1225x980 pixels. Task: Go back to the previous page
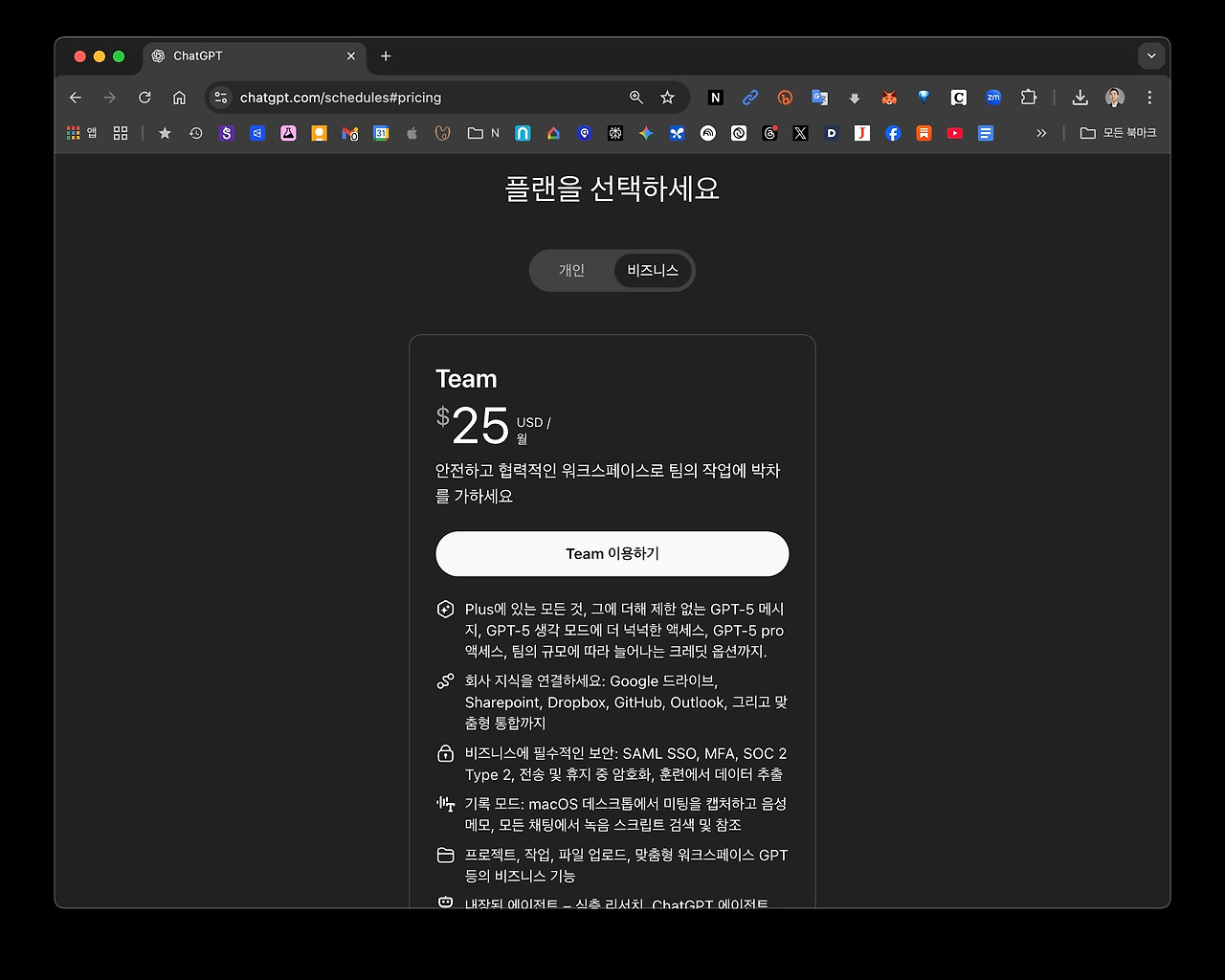click(x=76, y=98)
